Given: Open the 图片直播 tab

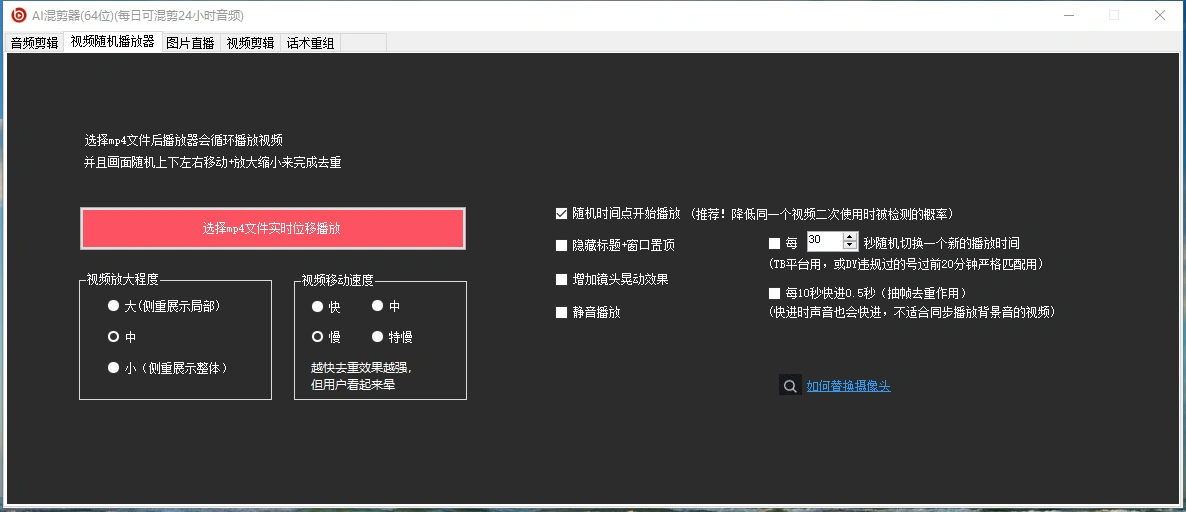Looking at the screenshot, I should (x=190, y=43).
